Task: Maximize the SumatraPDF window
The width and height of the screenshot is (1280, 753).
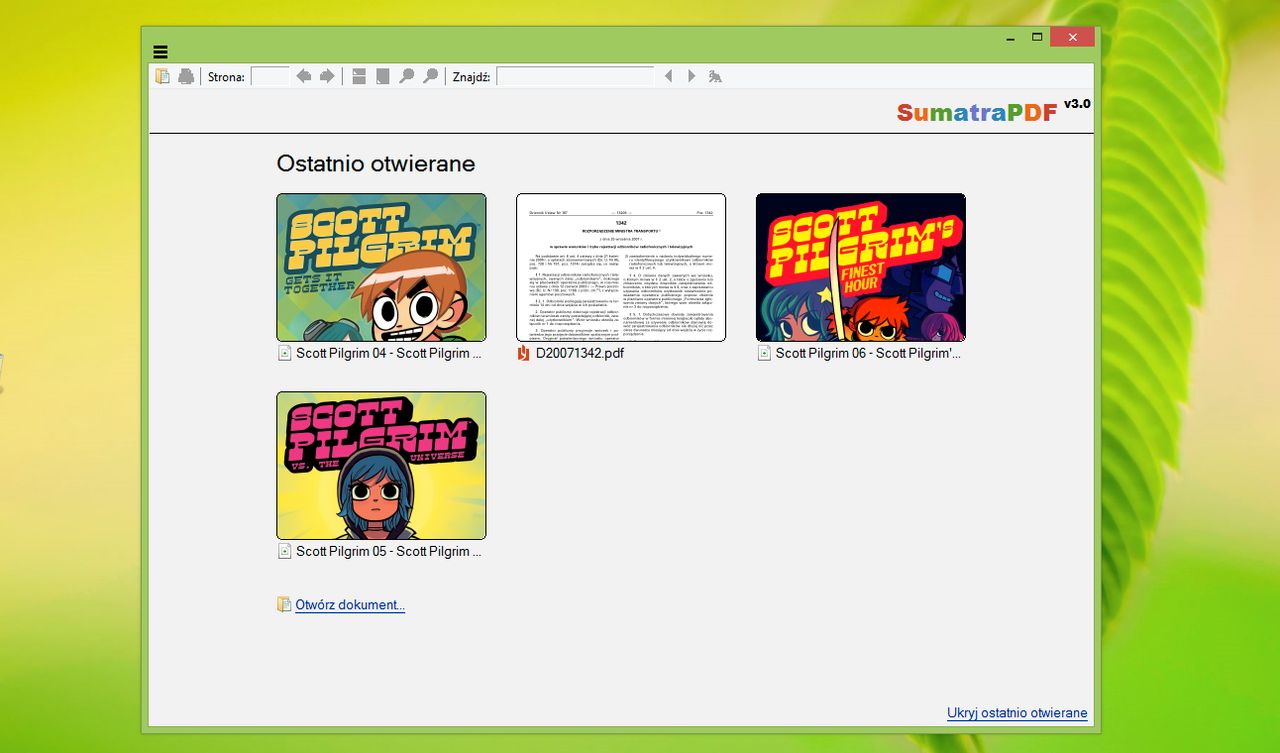Action: click(1037, 37)
